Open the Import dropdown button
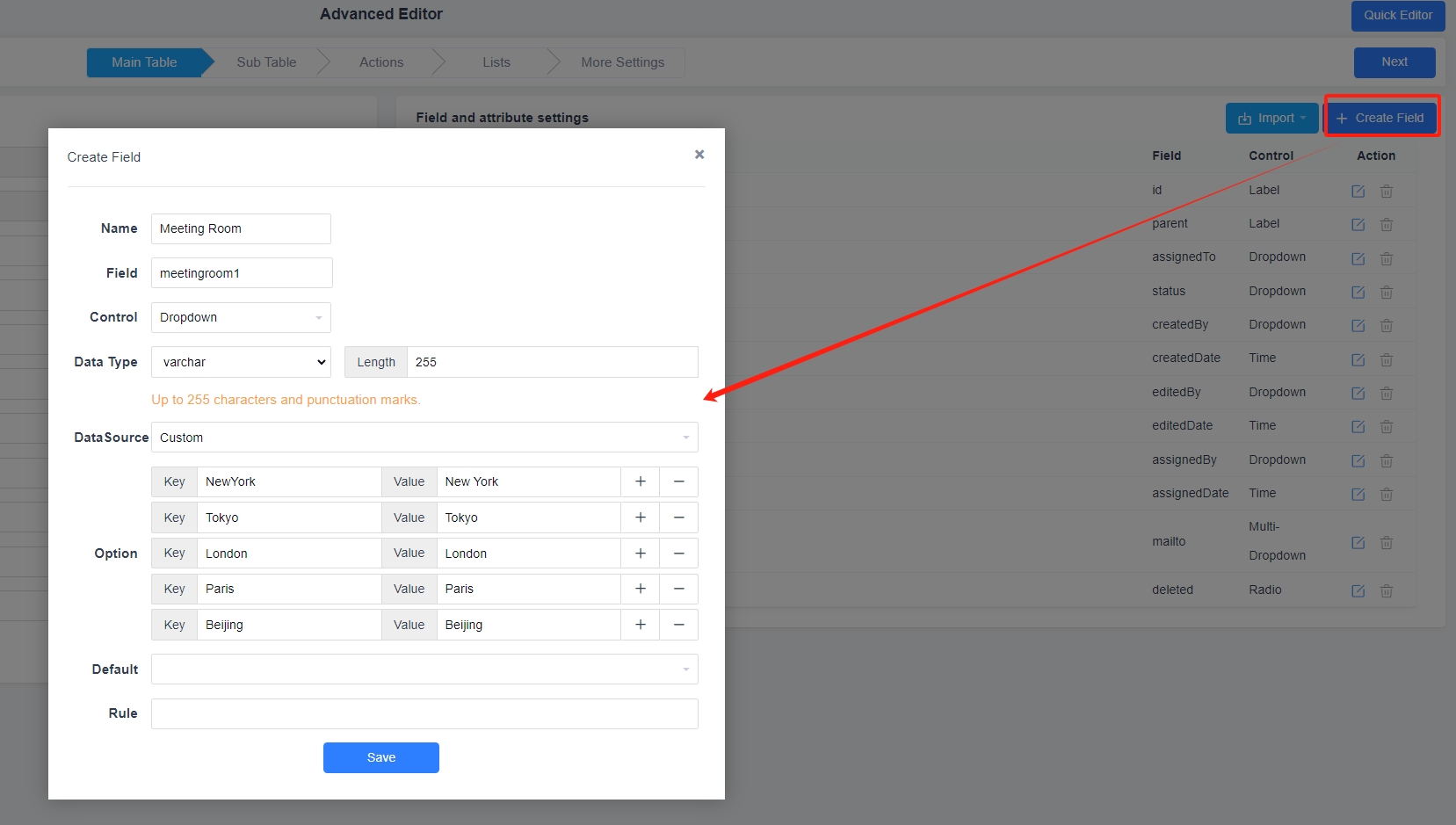1456x825 pixels. [1271, 119]
